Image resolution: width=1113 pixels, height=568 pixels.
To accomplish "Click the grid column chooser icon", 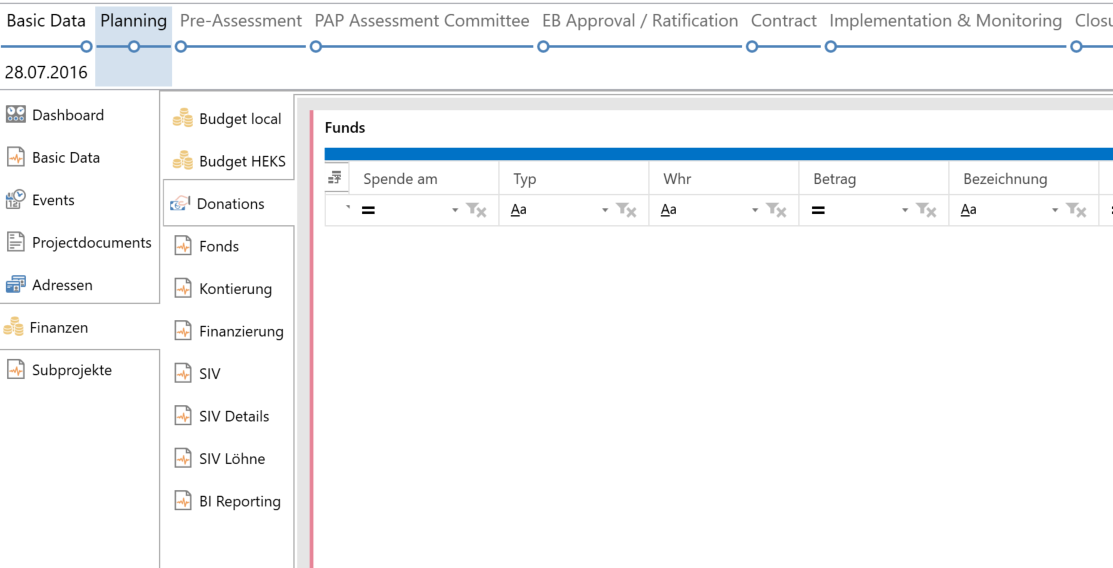I will (x=336, y=179).
